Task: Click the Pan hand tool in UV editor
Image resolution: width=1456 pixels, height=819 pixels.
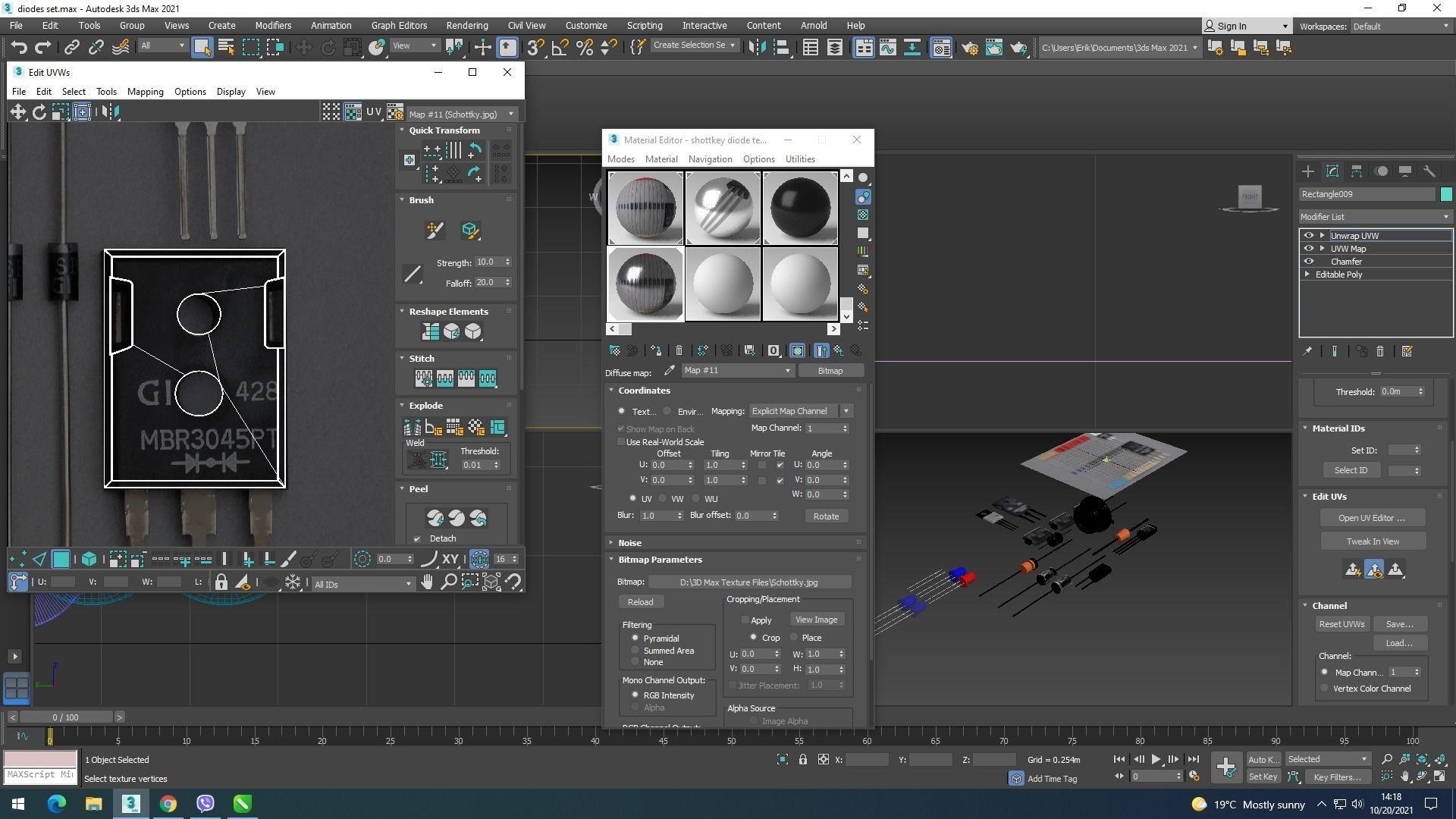Action: (427, 582)
